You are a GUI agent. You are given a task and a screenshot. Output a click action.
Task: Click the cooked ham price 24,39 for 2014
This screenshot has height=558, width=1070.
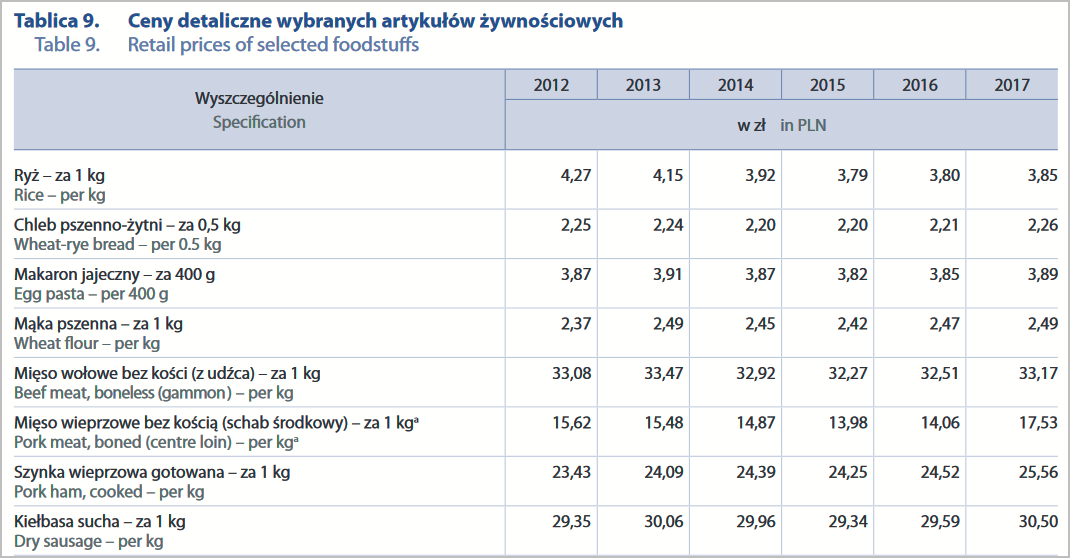pyautogui.click(x=756, y=472)
